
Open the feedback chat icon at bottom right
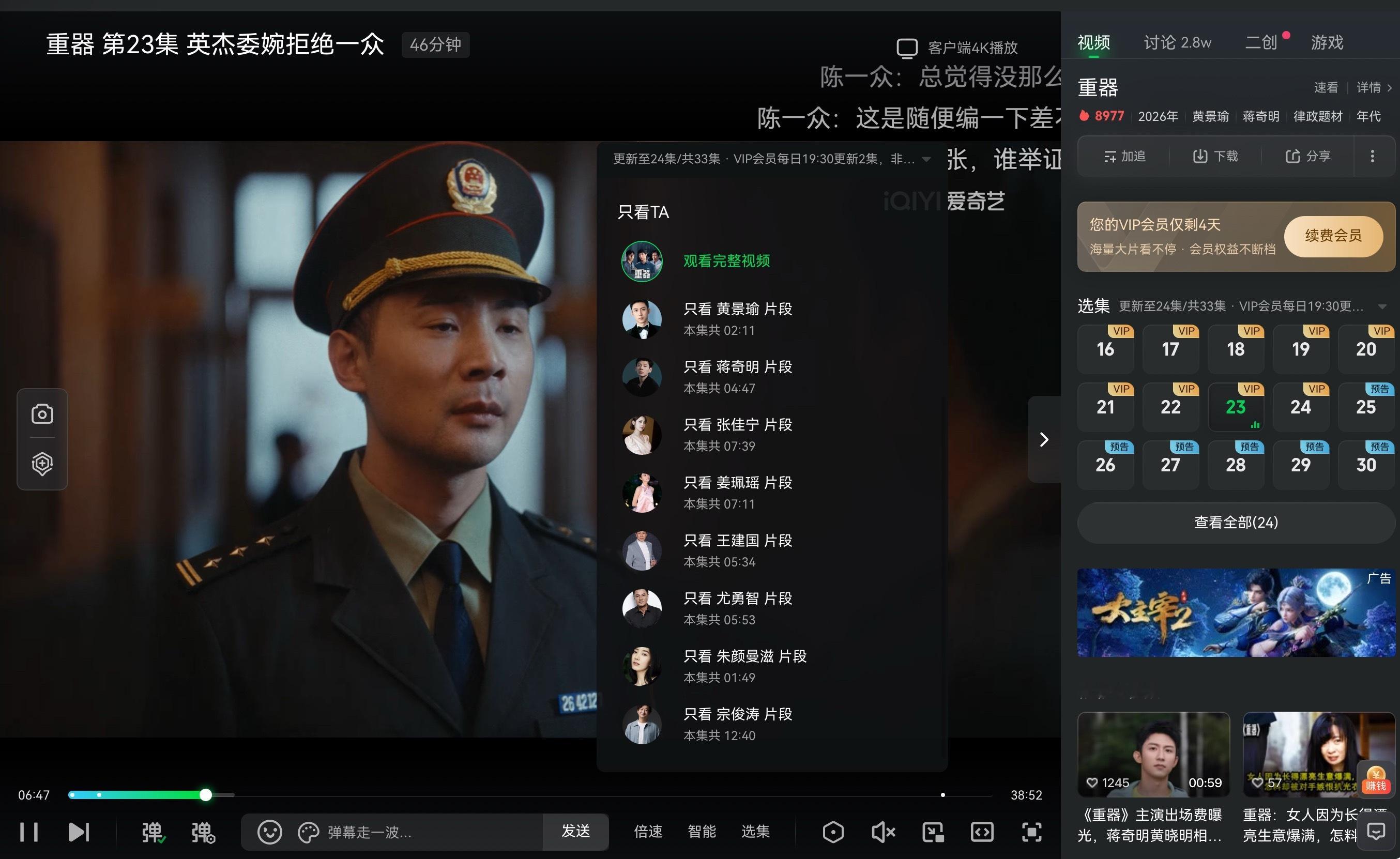1376,832
